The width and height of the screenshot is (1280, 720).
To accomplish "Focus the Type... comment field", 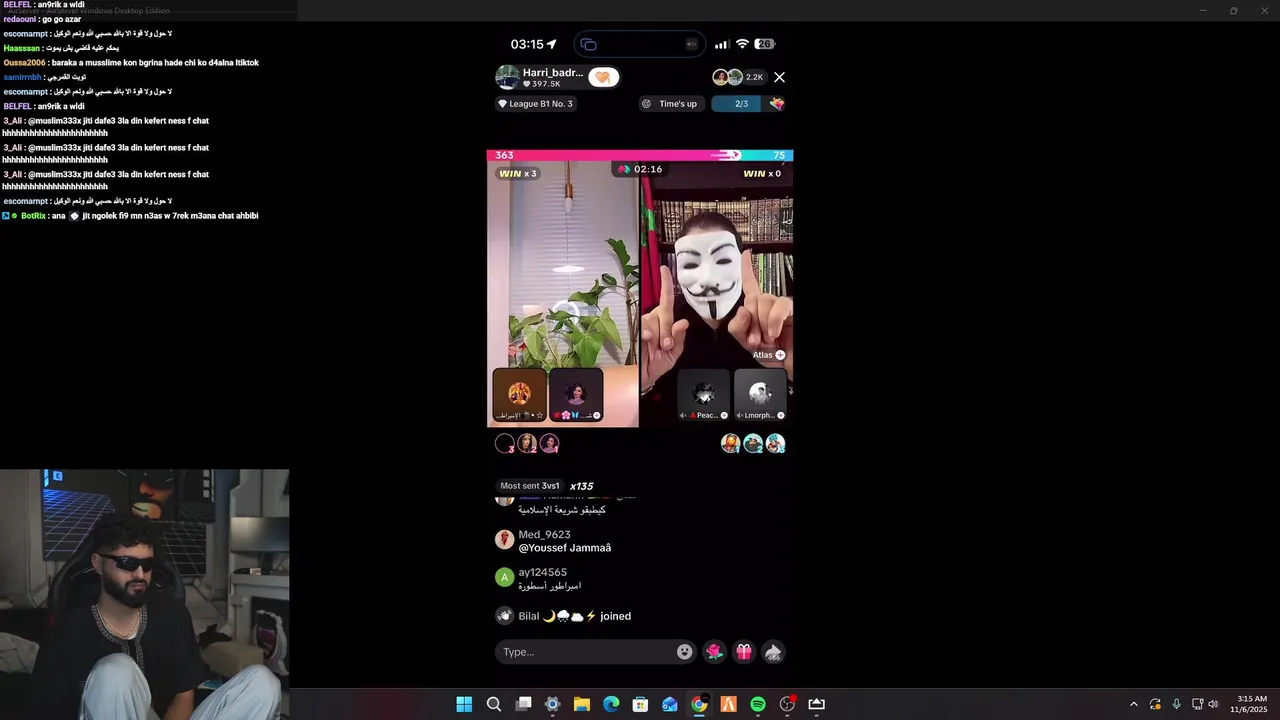I will [x=596, y=652].
